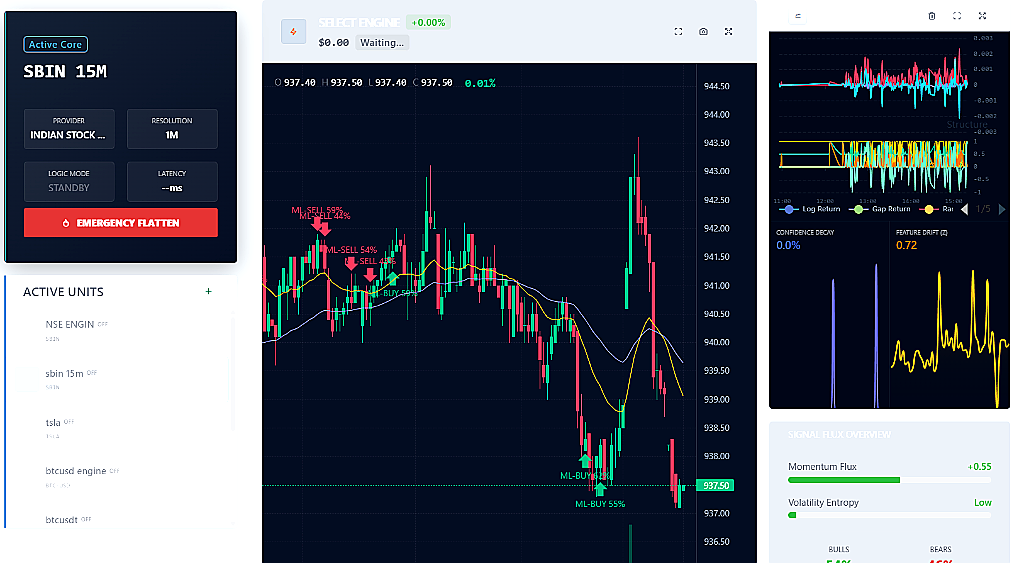Expand main chart with arrows icon
Image resolution: width=1024 pixels, height=563 pixels.
pos(728,31)
